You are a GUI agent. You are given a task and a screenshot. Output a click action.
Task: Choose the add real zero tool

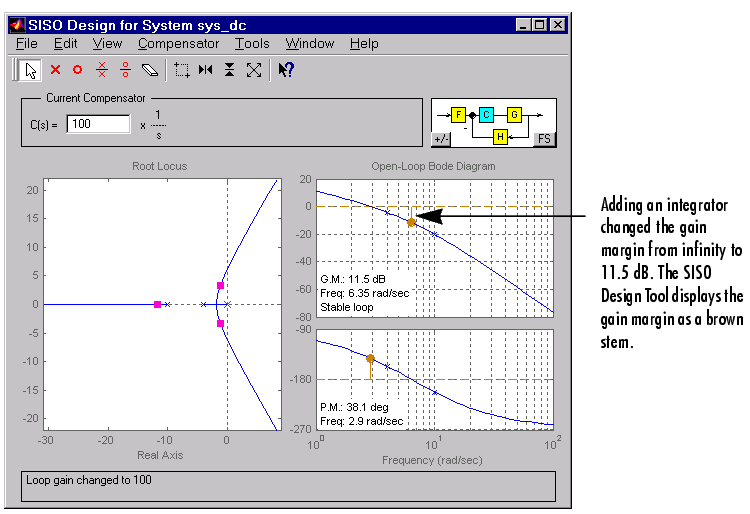point(77,70)
